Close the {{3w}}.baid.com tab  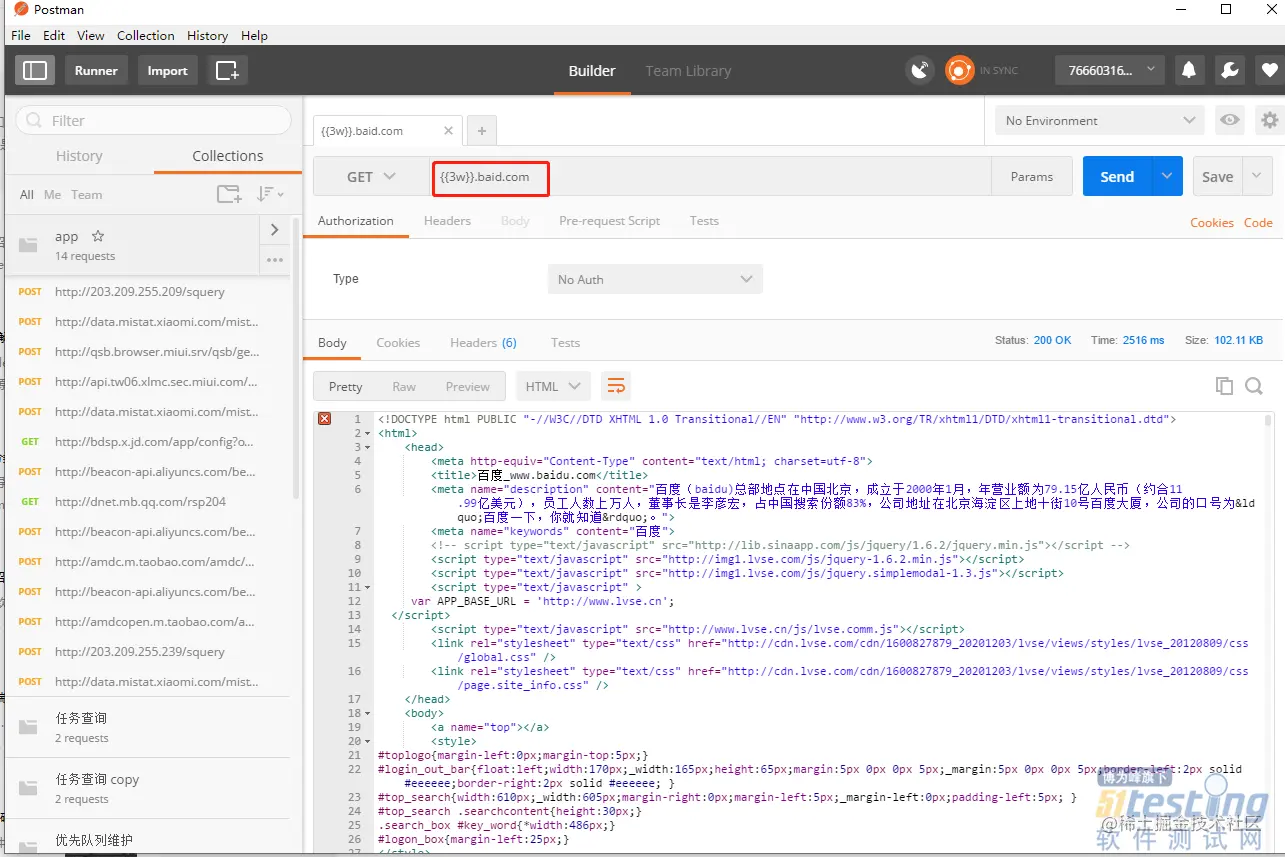[x=448, y=131]
